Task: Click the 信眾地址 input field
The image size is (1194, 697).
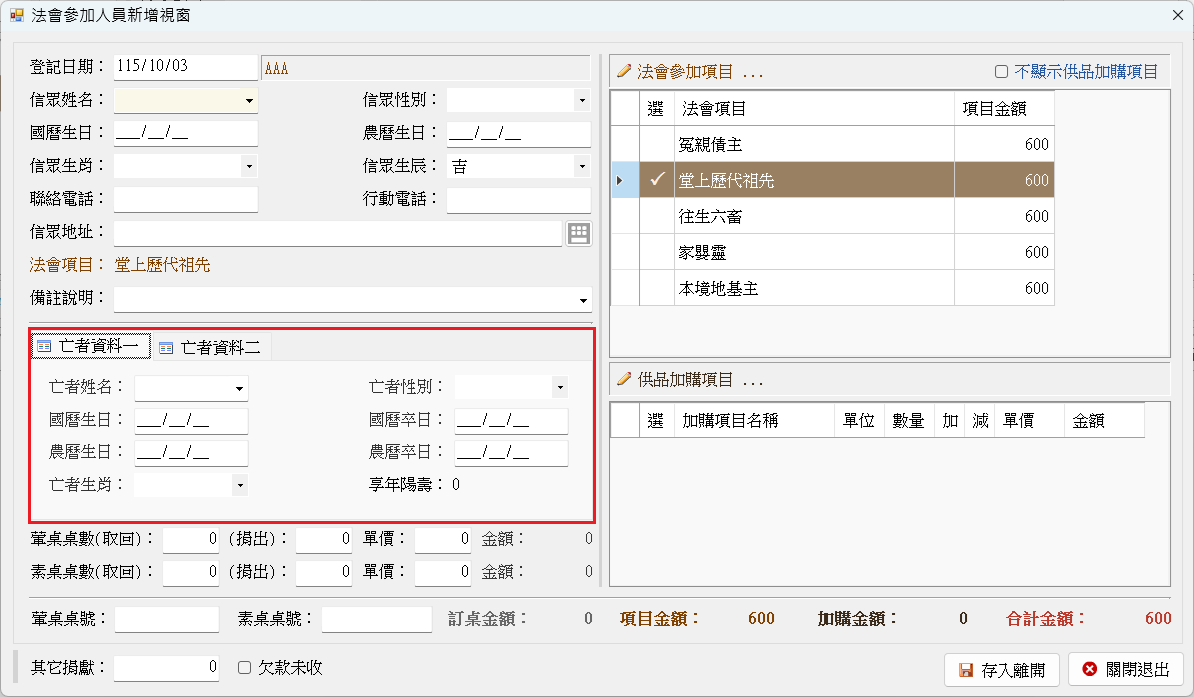Action: click(338, 233)
